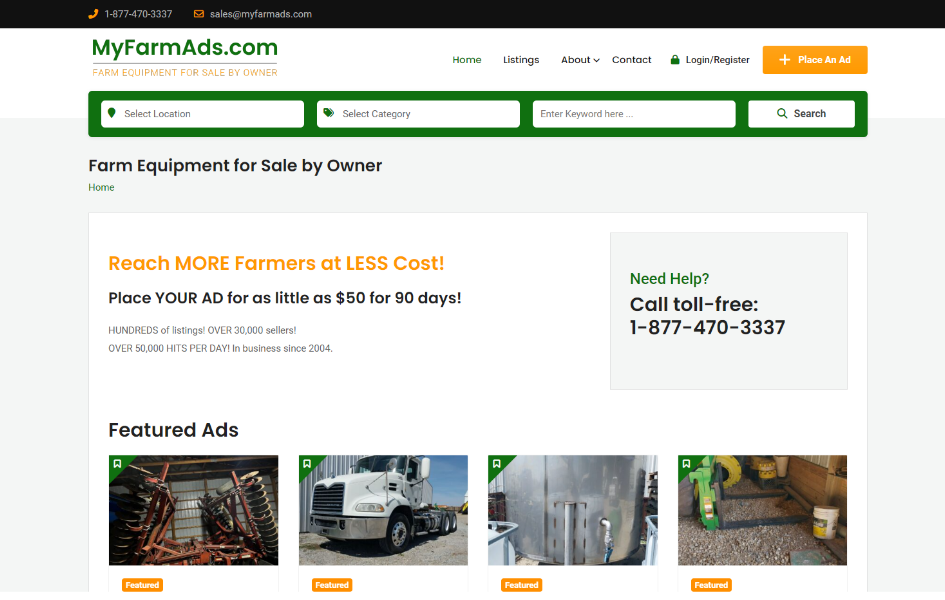Viewport: 945px width, 600px height.
Task: Open the About nav item
Action: point(576,60)
